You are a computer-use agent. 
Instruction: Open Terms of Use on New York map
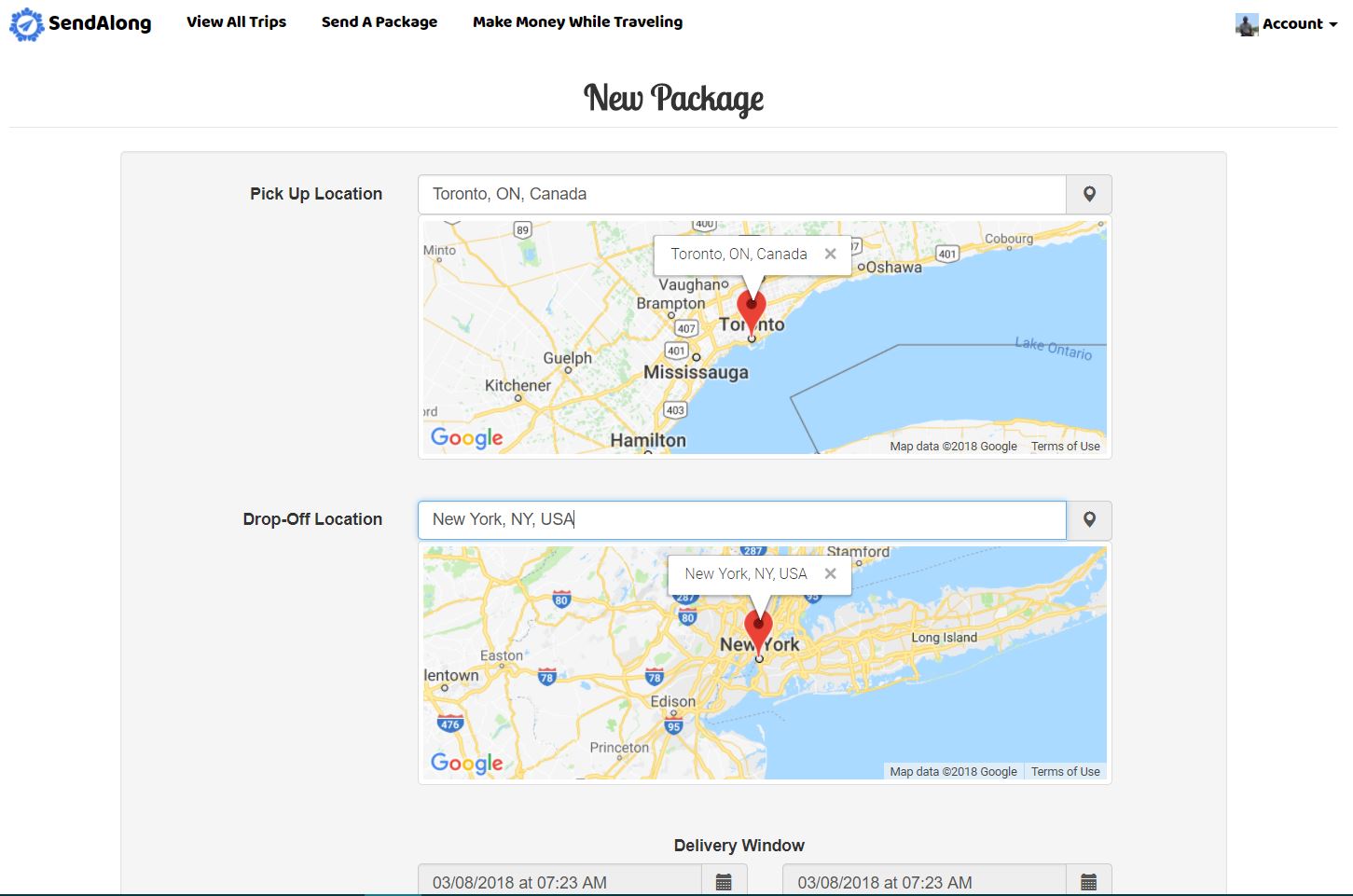(x=1065, y=772)
